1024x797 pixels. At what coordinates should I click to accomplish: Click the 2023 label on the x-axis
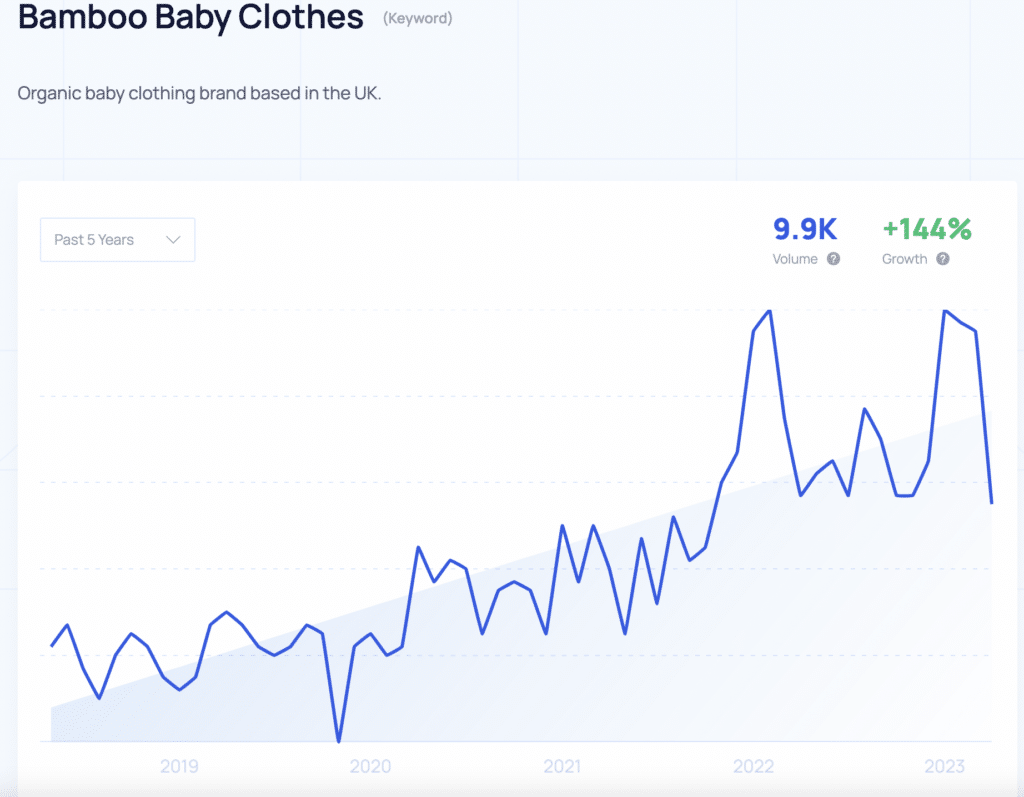945,767
